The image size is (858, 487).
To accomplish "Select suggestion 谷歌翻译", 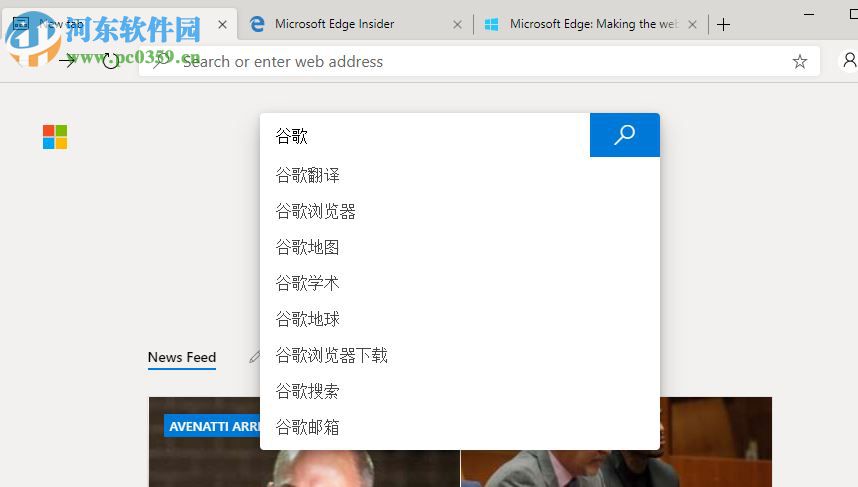I will click(460, 175).
